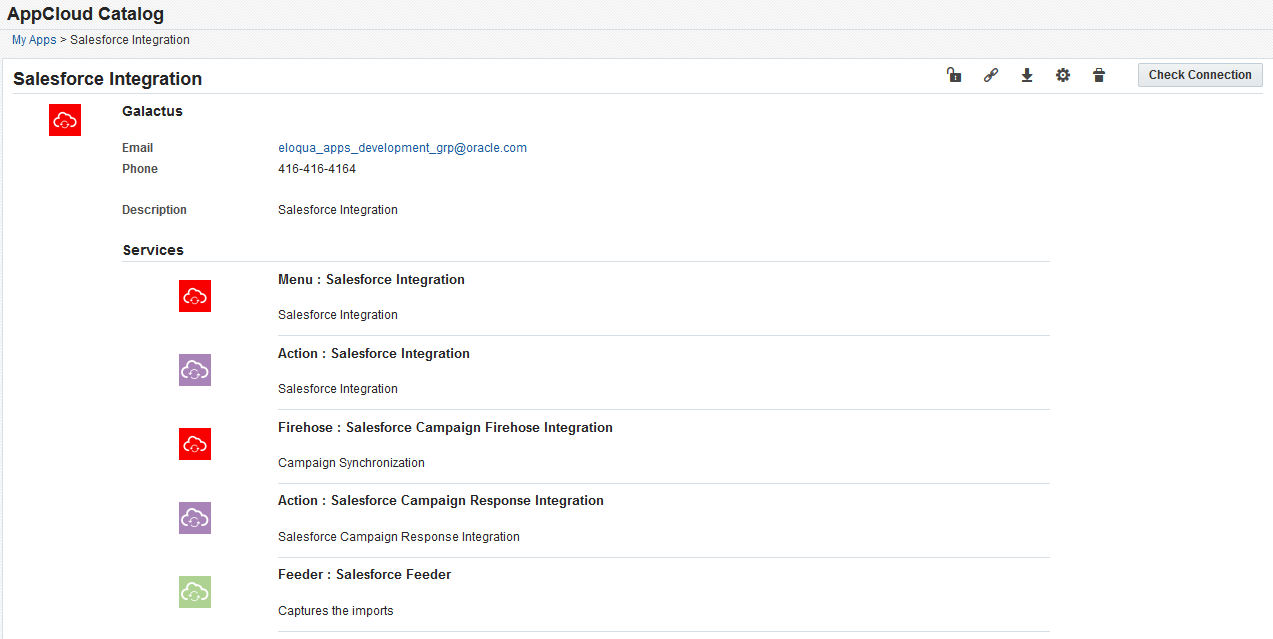The image size is (1273, 639).
Task: Click the chain link icon
Action: pyautogui.click(x=991, y=75)
